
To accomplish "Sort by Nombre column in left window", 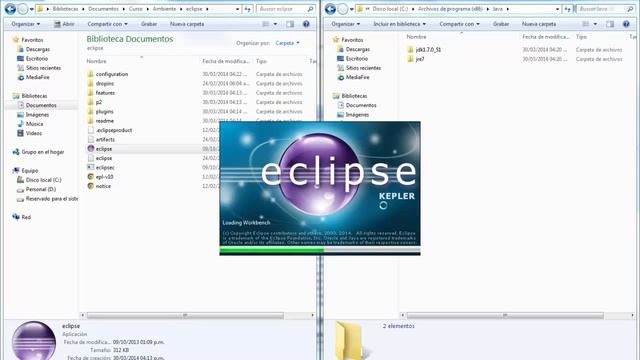I will (96, 61).
